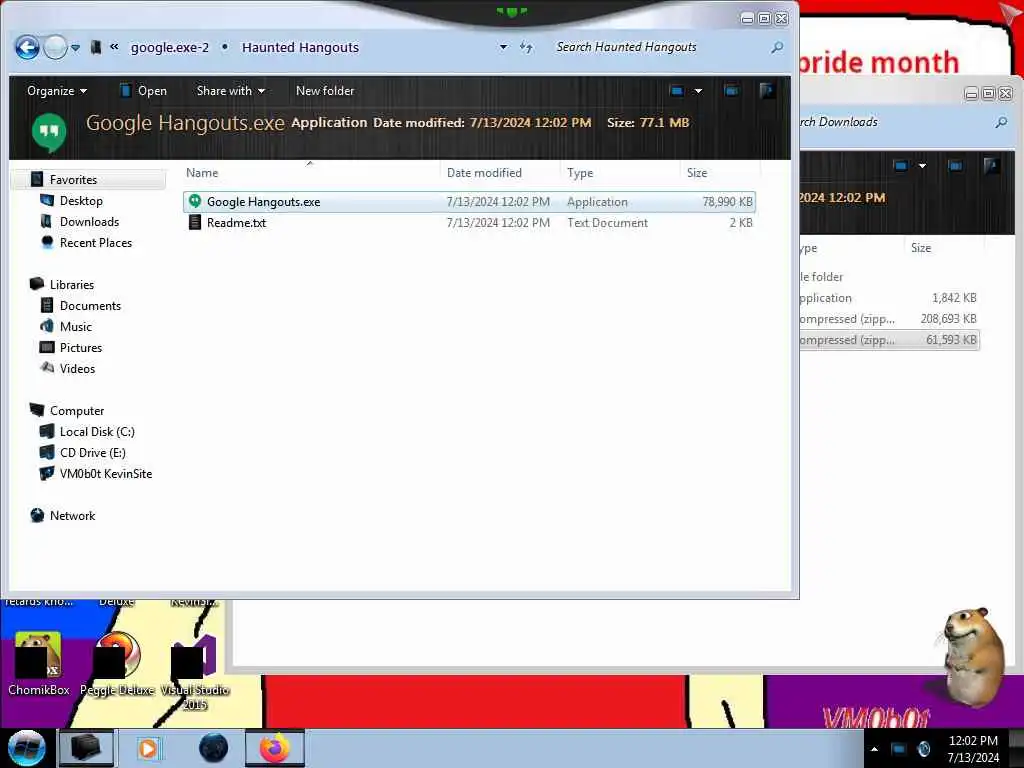Open CD Drive (E:)

(93, 453)
